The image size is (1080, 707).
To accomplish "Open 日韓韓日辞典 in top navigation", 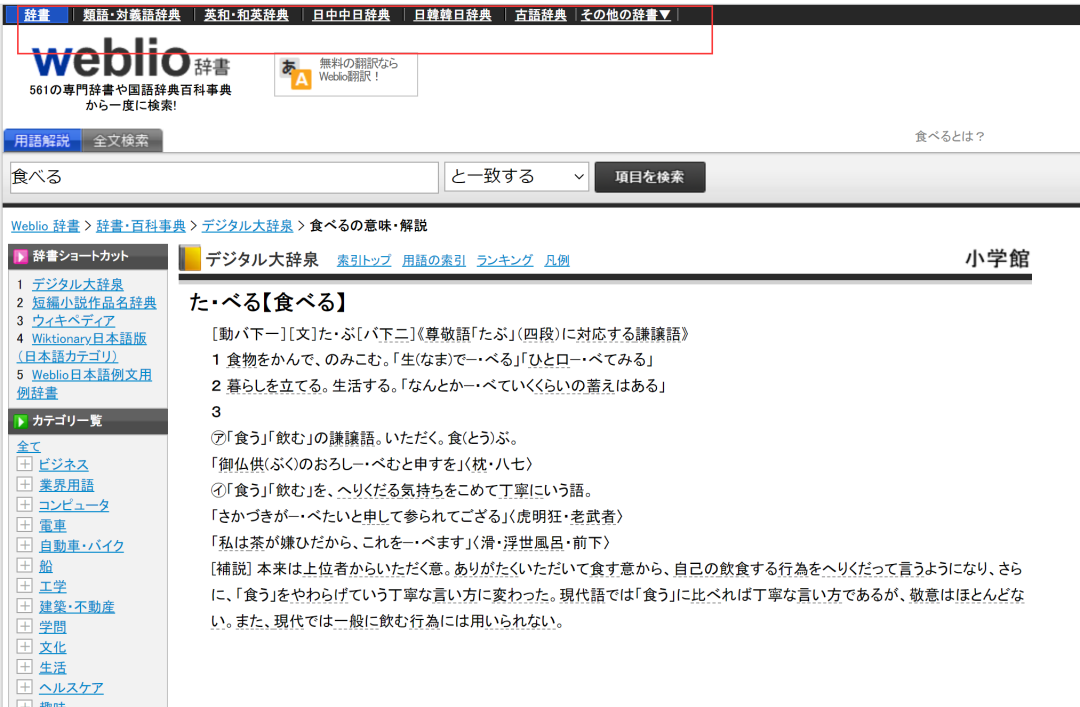I will point(453,14).
